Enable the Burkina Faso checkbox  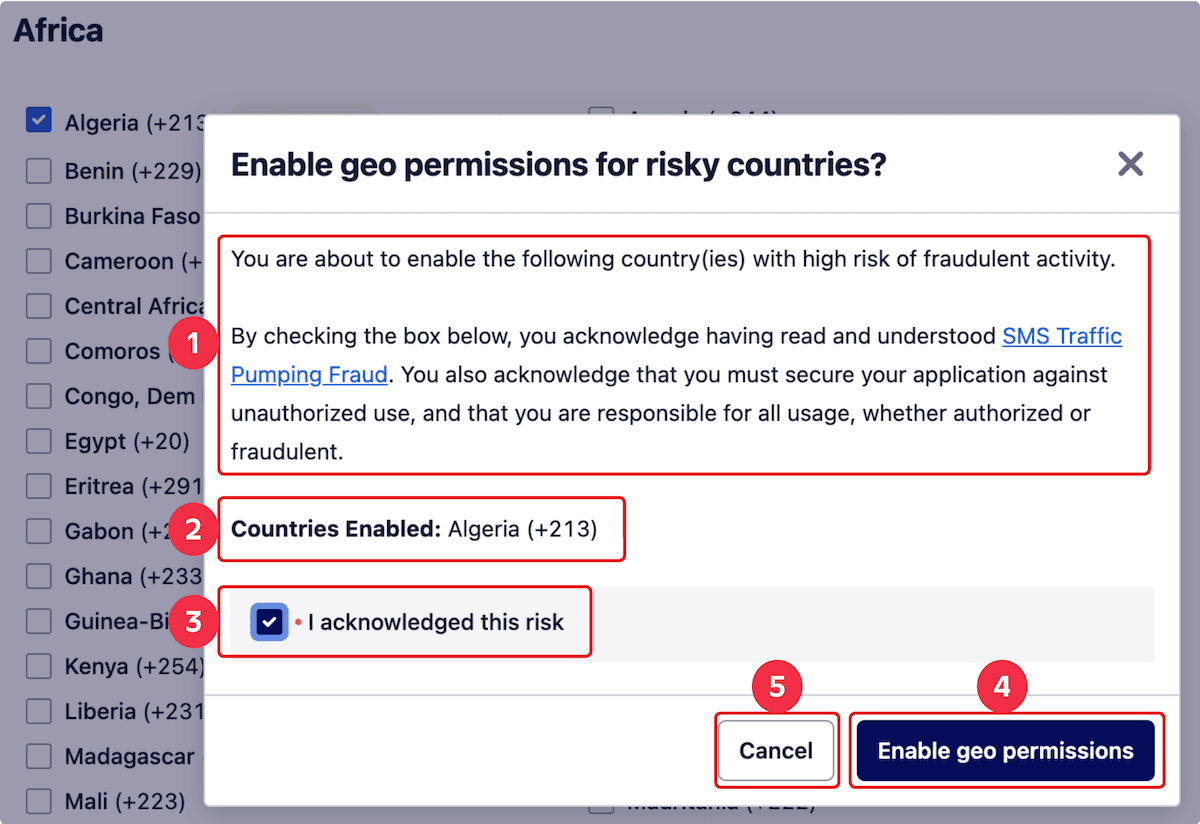click(x=37, y=215)
